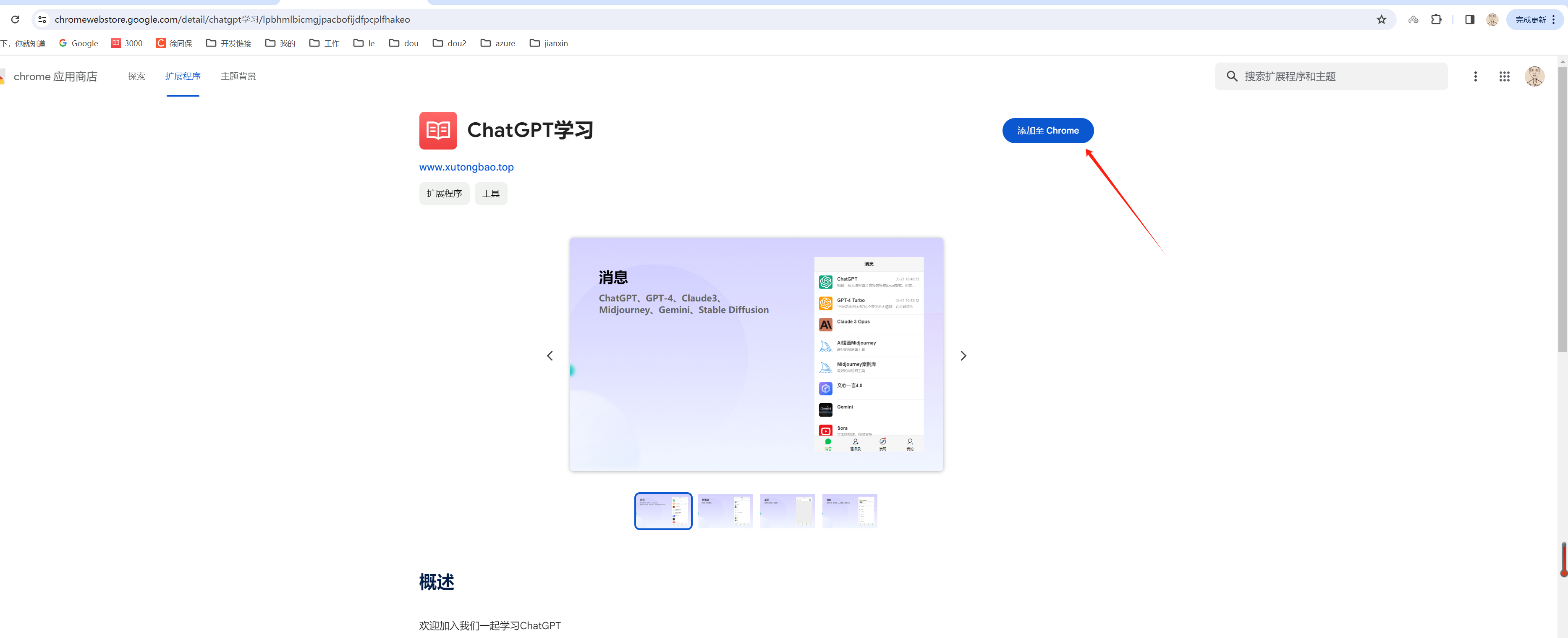Screen dimensions: 1568x638
Task: Show next screenshot with right chevron
Action: point(963,355)
